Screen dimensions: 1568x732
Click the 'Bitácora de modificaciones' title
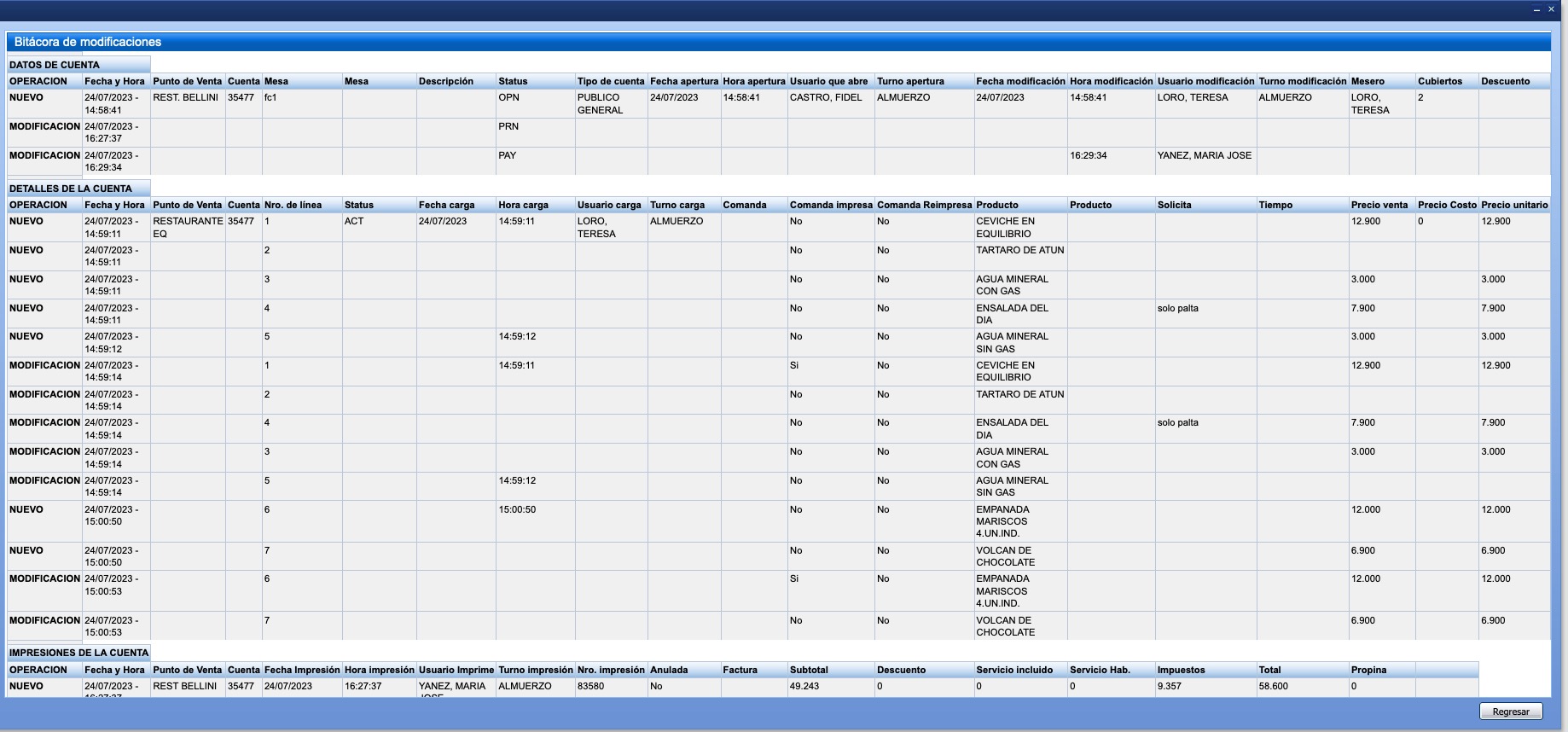88,42
